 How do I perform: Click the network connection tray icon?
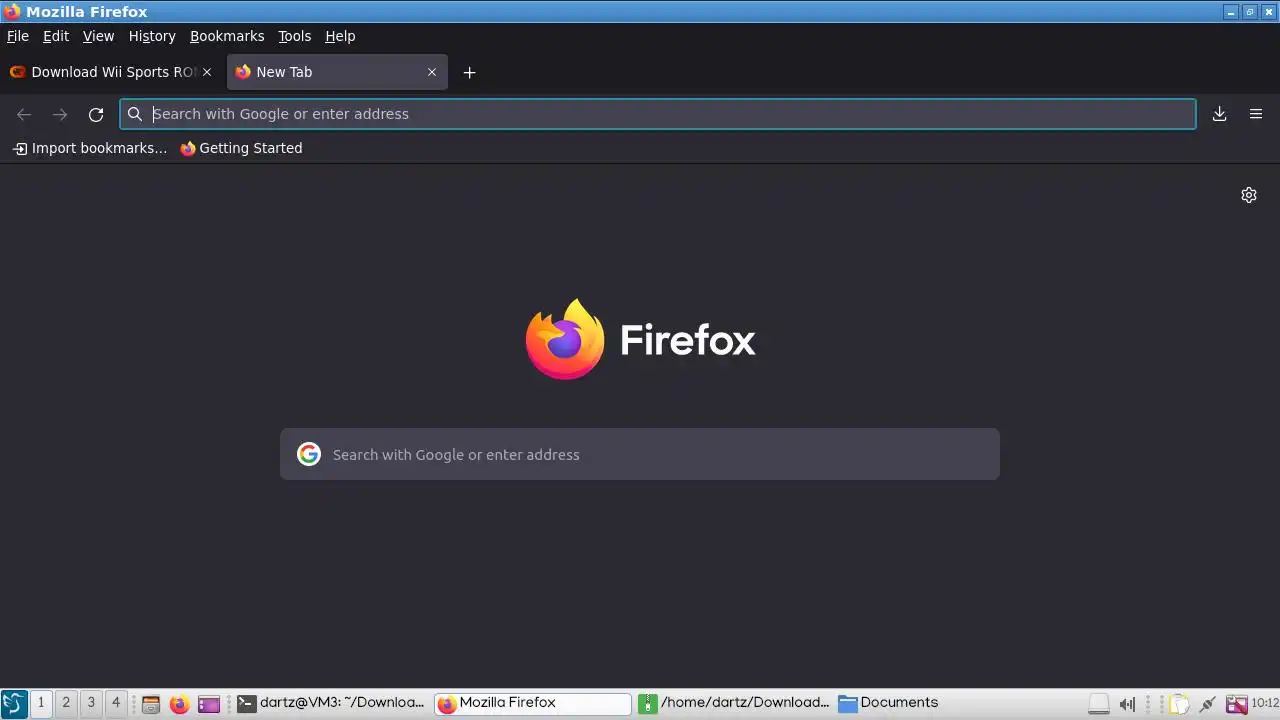1208,704
